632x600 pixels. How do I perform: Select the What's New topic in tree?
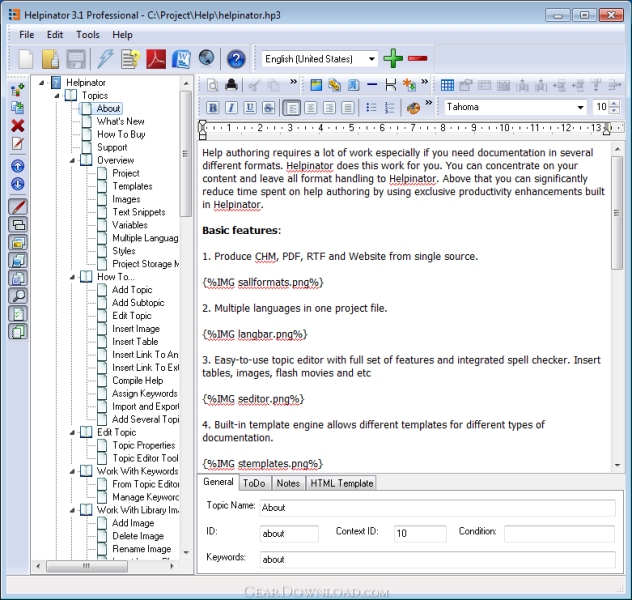pyautogui.click(x=121, y=121)
